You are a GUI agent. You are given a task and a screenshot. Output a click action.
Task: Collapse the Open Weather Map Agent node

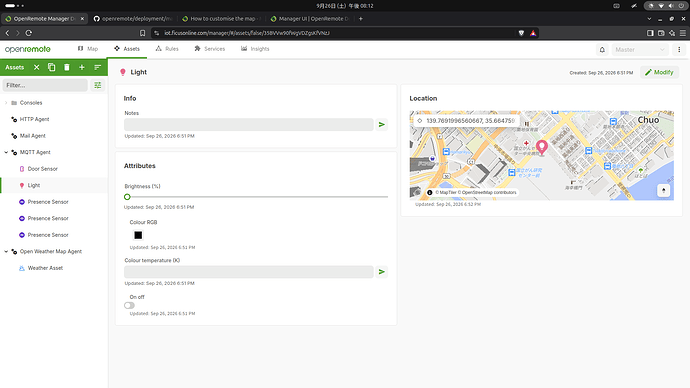tap(6, 252)
